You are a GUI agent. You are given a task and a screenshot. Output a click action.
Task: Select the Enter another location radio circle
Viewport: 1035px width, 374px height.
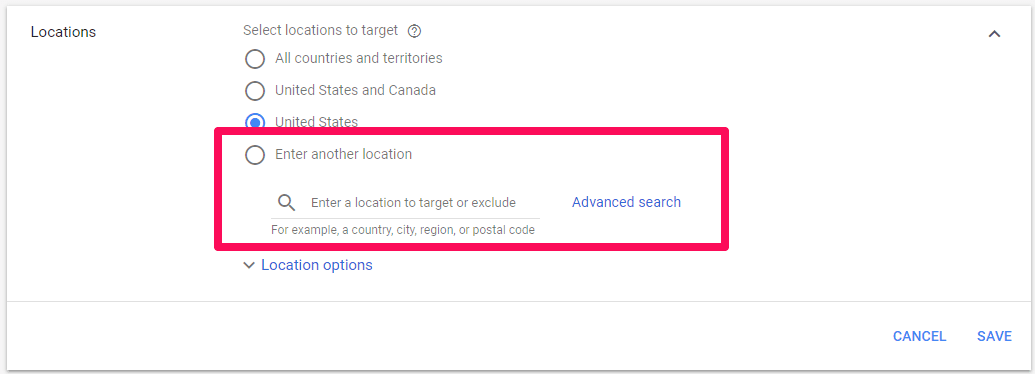click(255, 155)
